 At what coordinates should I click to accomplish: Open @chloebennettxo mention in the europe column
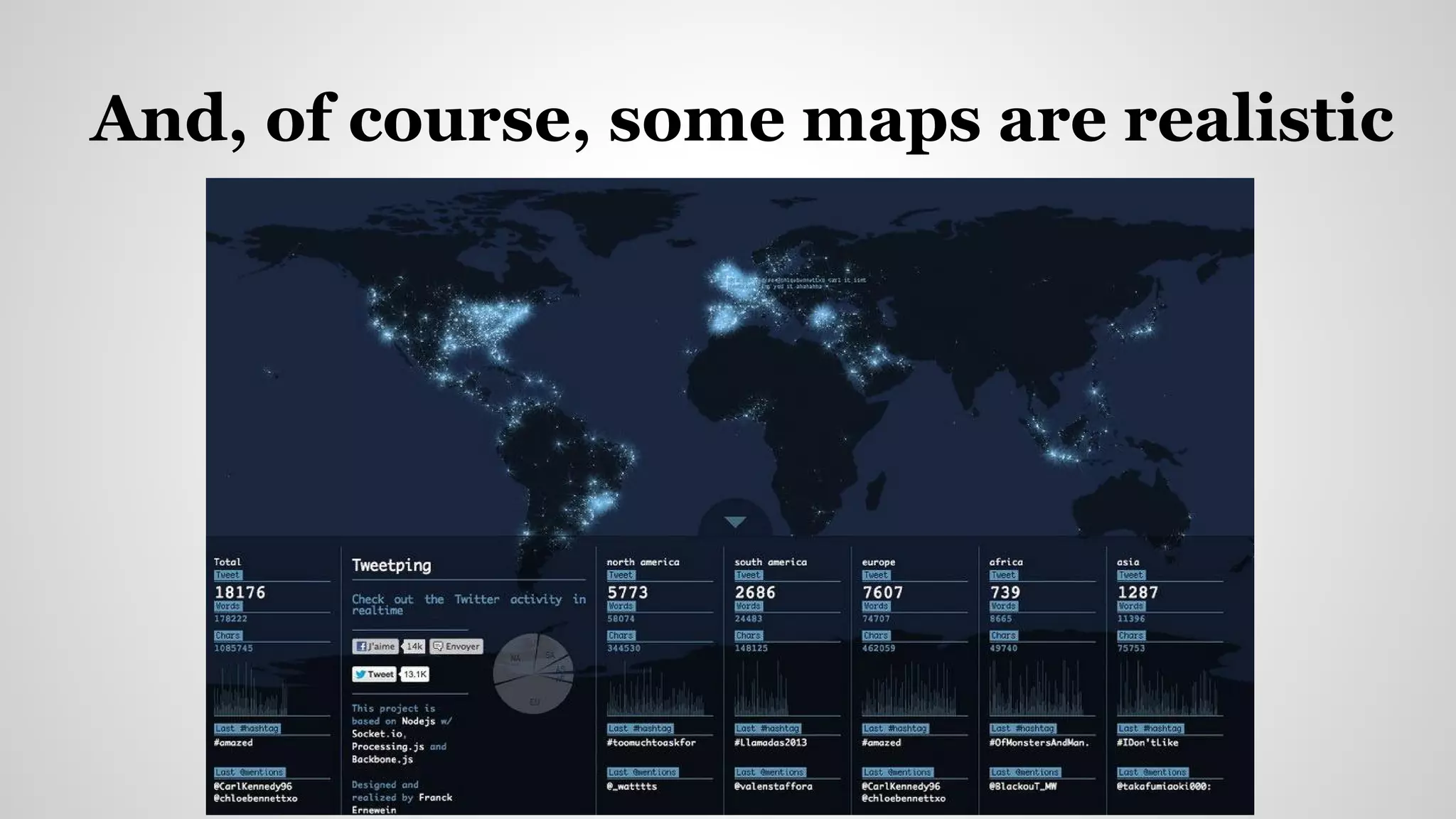(904, 798)
